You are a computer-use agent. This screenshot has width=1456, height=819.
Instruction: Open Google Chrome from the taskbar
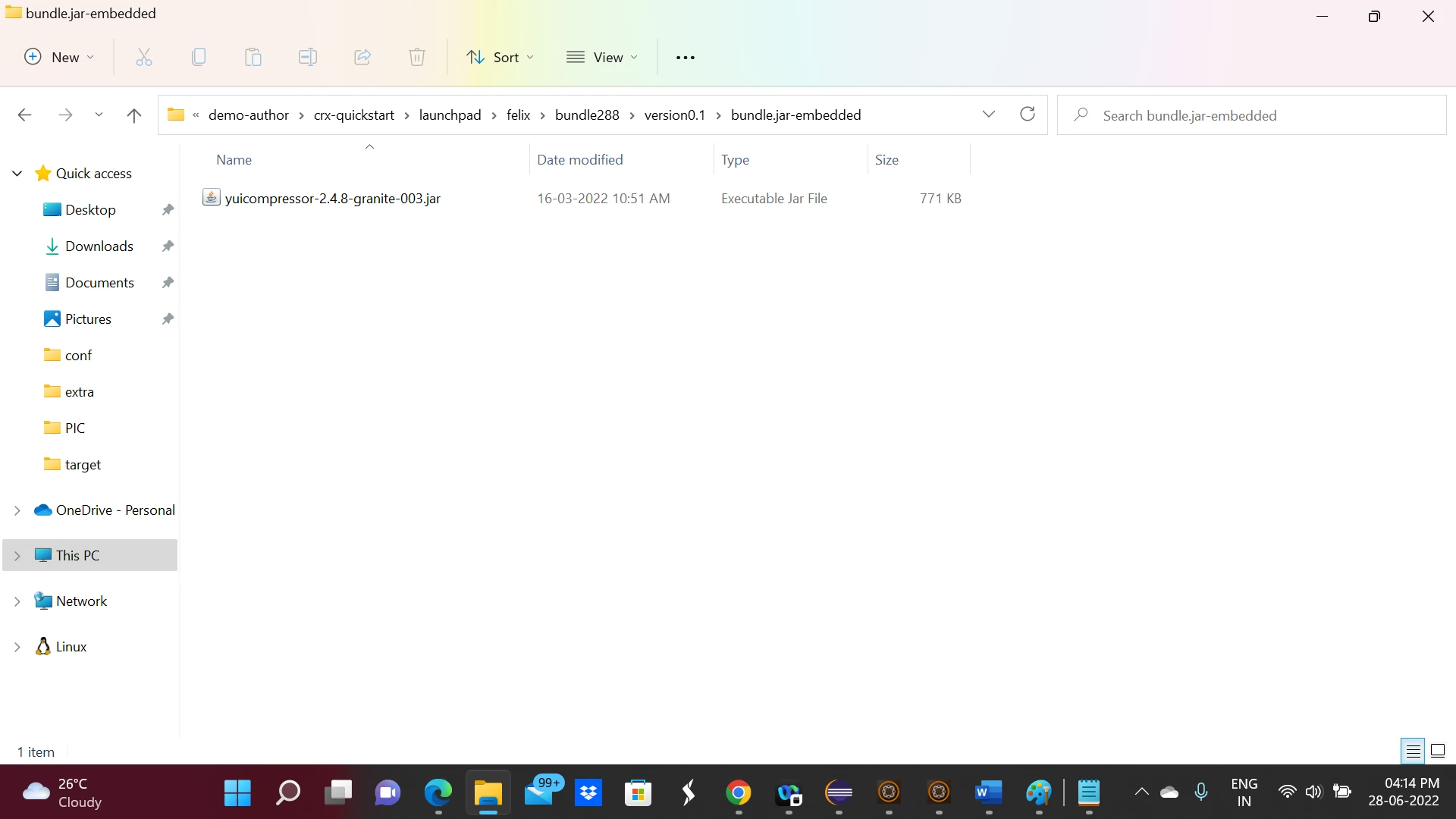(739, 793)
